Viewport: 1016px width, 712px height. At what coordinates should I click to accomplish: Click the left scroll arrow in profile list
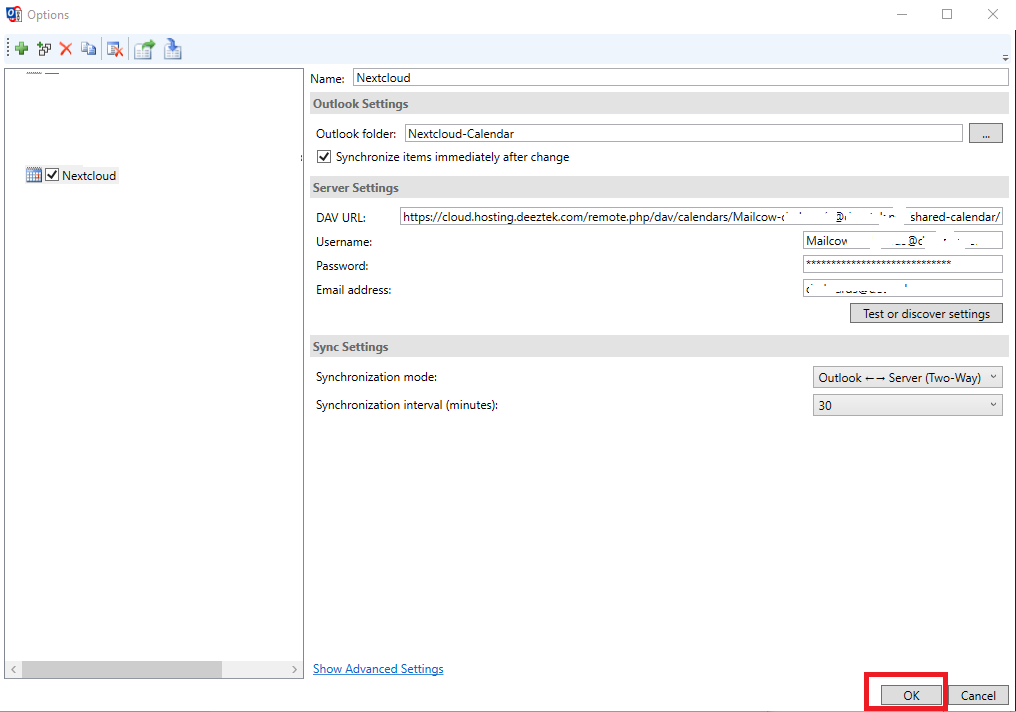(14, 669)
